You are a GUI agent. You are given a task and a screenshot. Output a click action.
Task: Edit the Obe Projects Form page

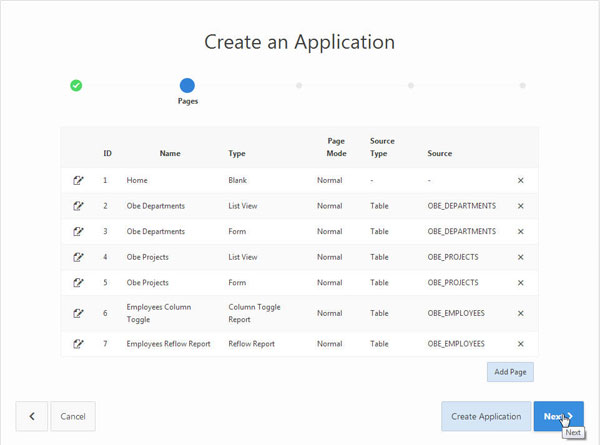point(78,283)
